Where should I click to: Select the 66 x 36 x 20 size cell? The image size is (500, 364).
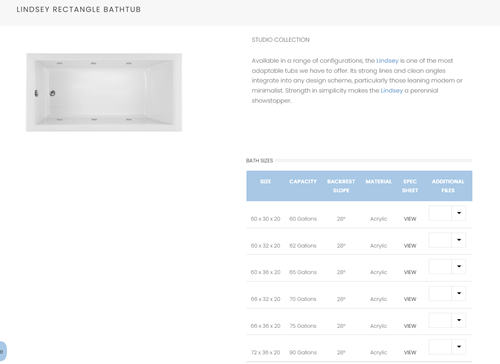265,326
